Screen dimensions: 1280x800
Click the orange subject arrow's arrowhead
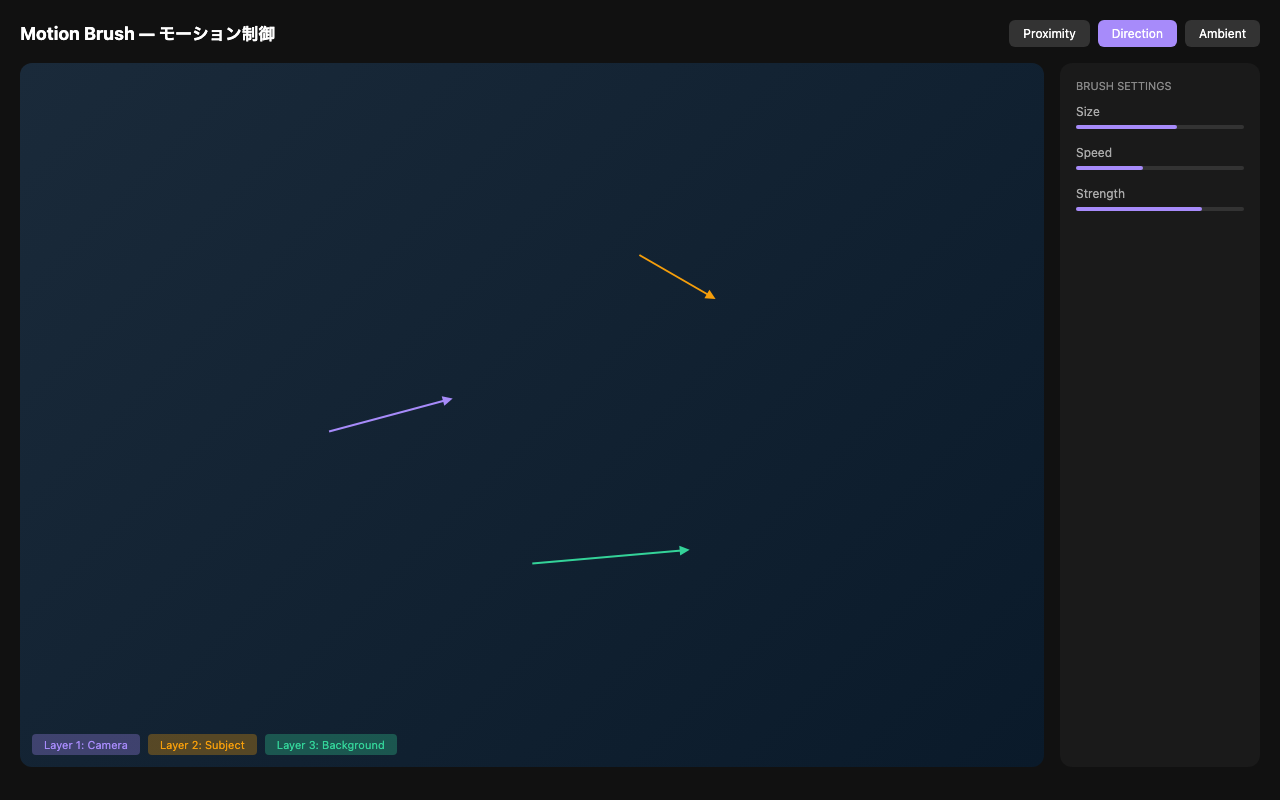click(711, 296)
